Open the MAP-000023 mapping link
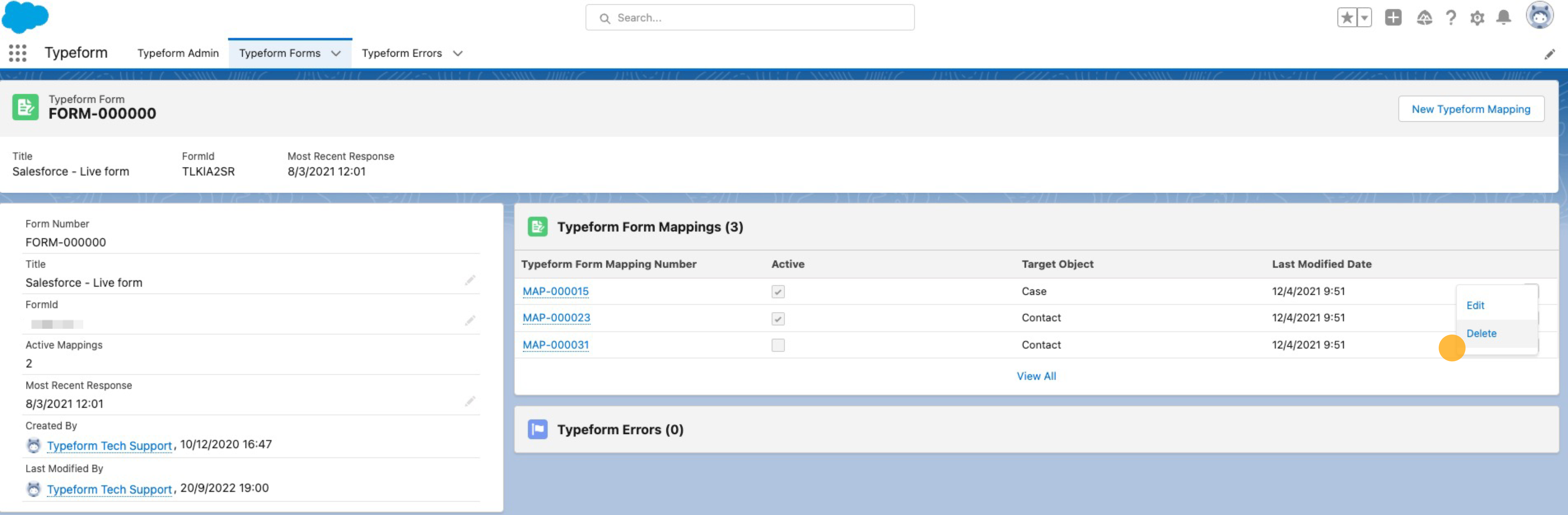Screen dimensions: 1568x515 556,318
